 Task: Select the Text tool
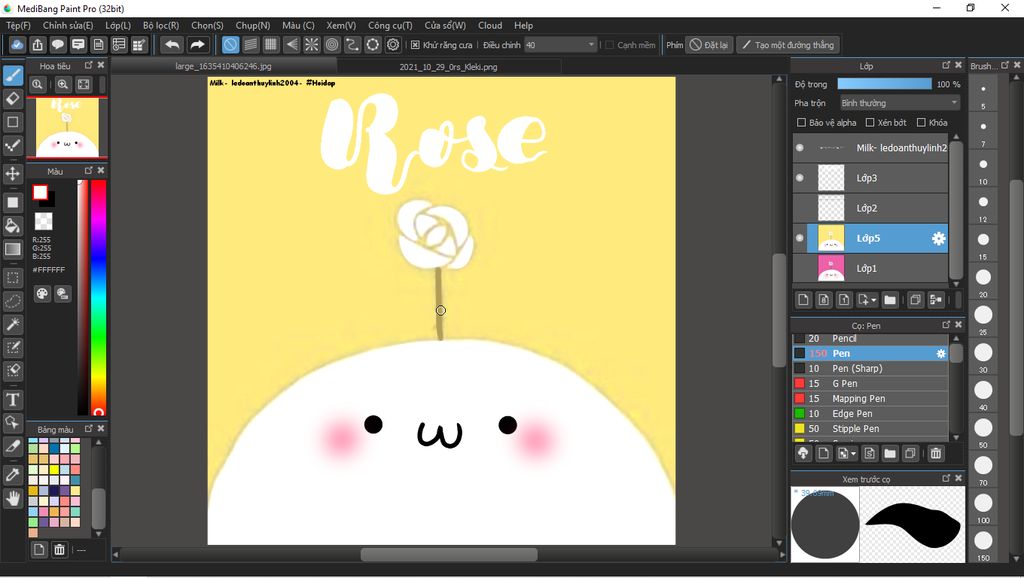pos(12,400)
